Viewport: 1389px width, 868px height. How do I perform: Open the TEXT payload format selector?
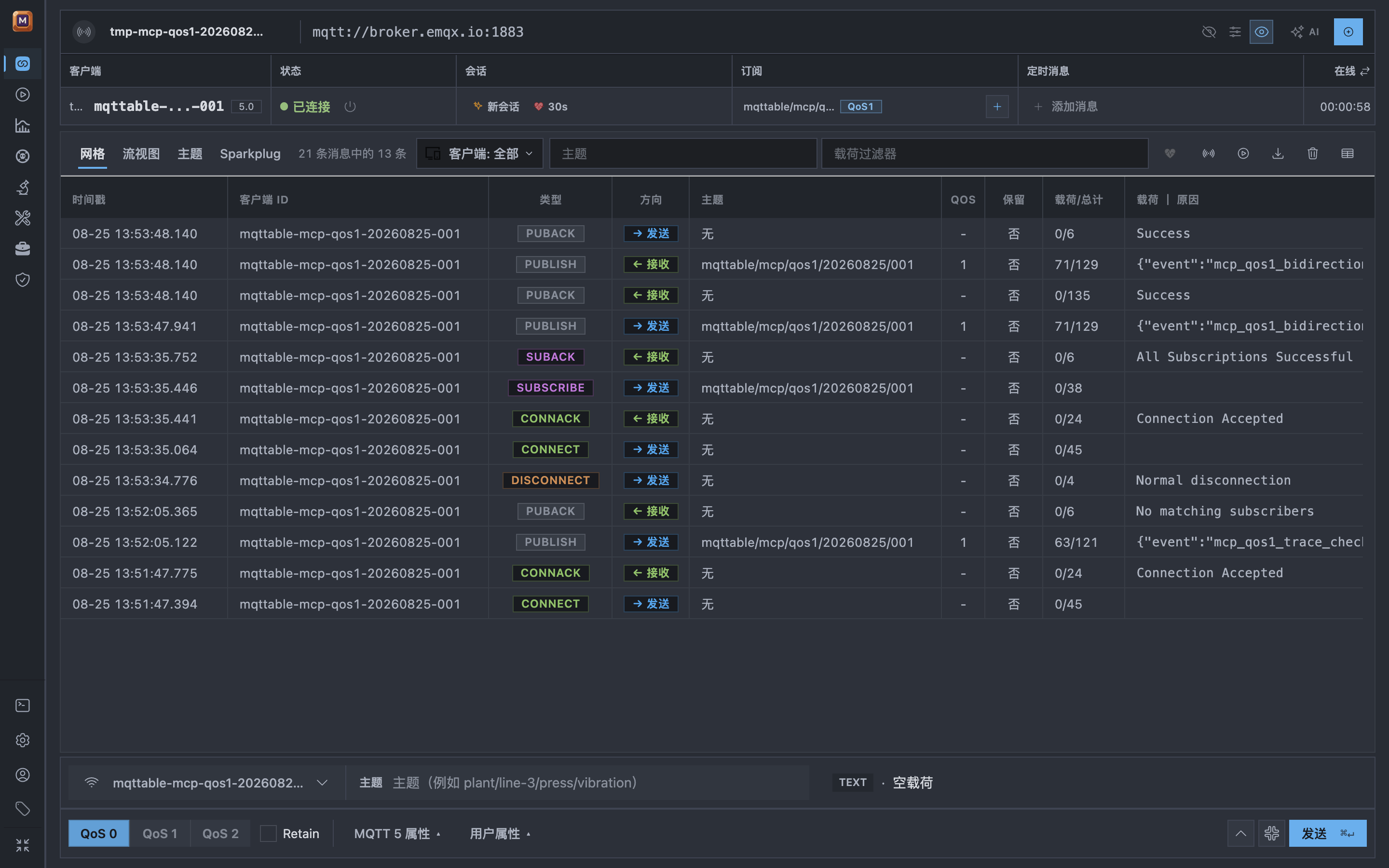(x=852, y=783)
